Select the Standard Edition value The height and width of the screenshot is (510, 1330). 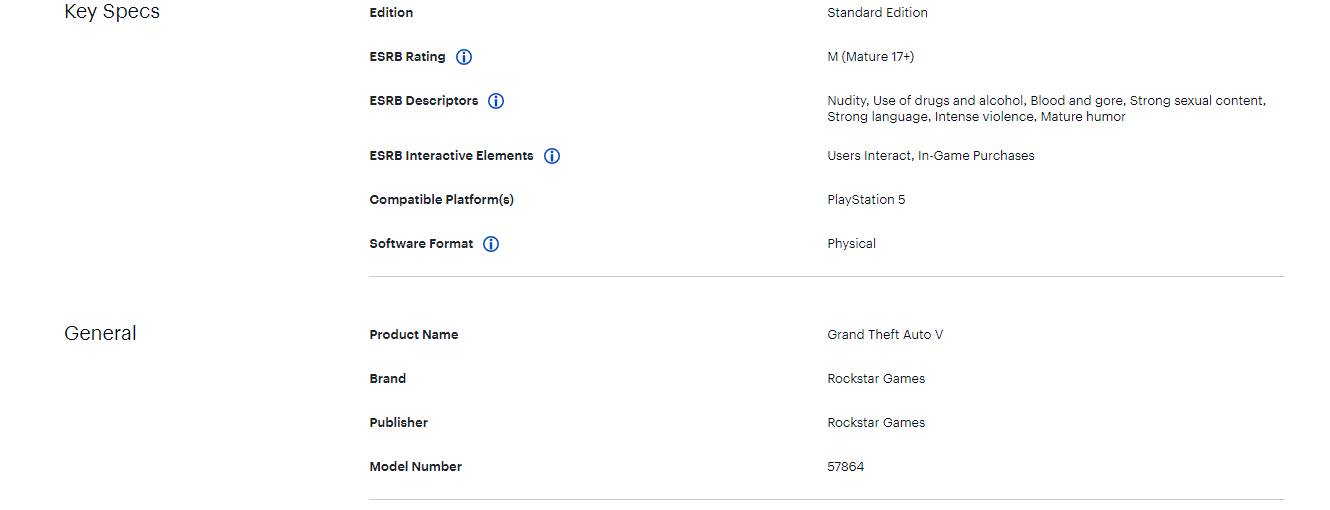(877, 13)
